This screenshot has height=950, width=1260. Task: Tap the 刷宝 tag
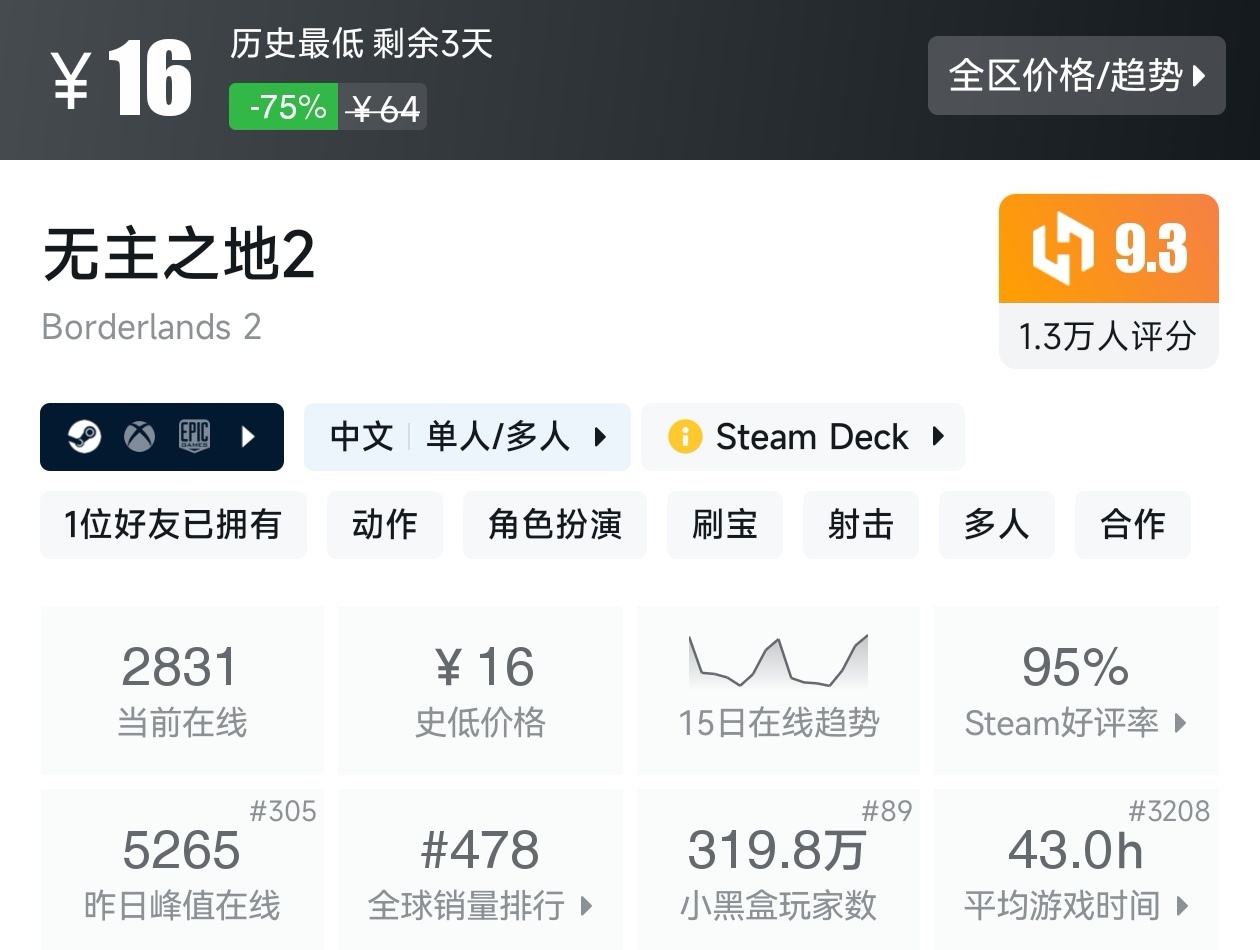(x=724, y=525)
